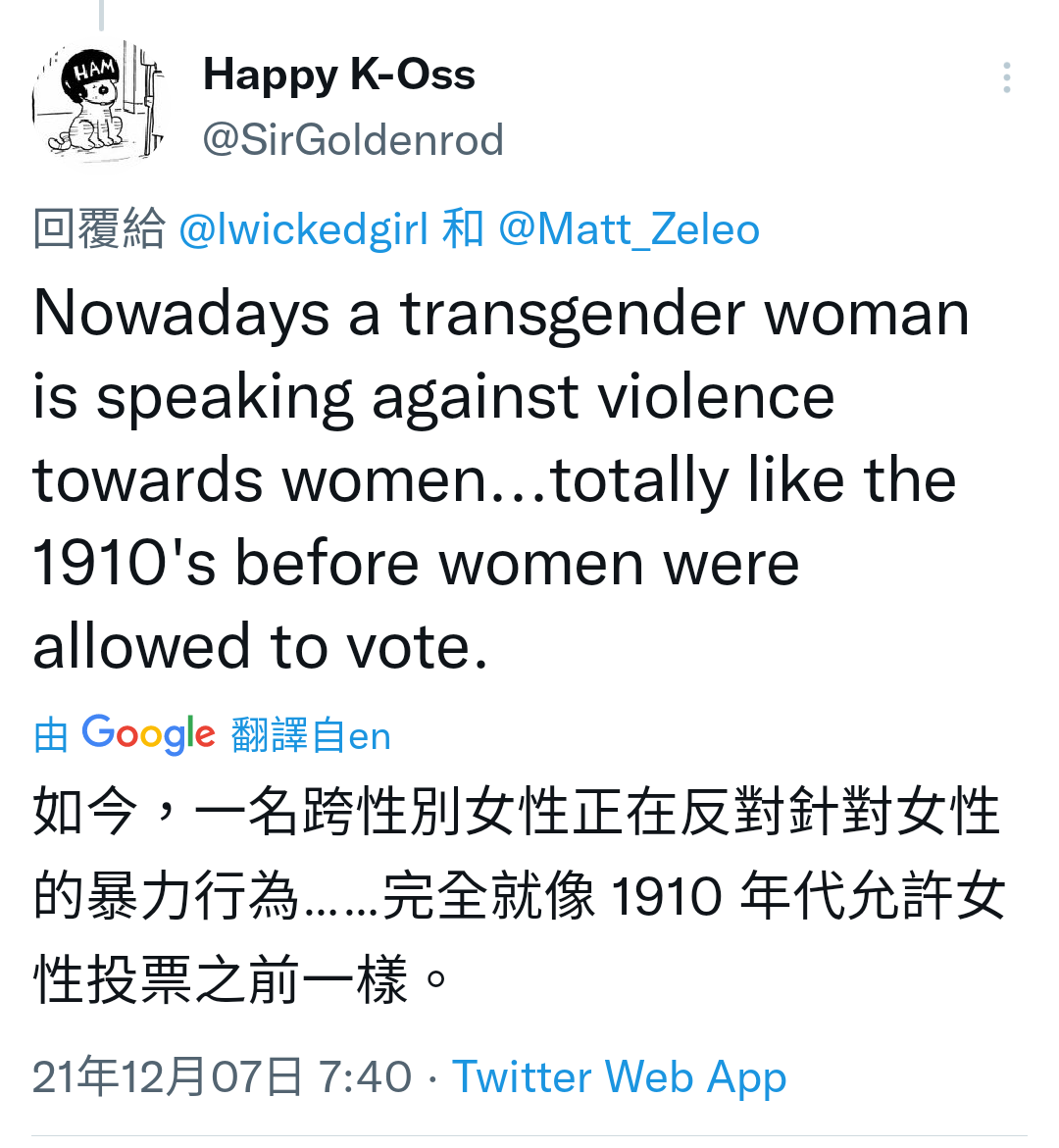Click '1910's' in the tweet text
Image resolution: width=1059 pixels, height=1148 pixels.
[x=125, y=563]
